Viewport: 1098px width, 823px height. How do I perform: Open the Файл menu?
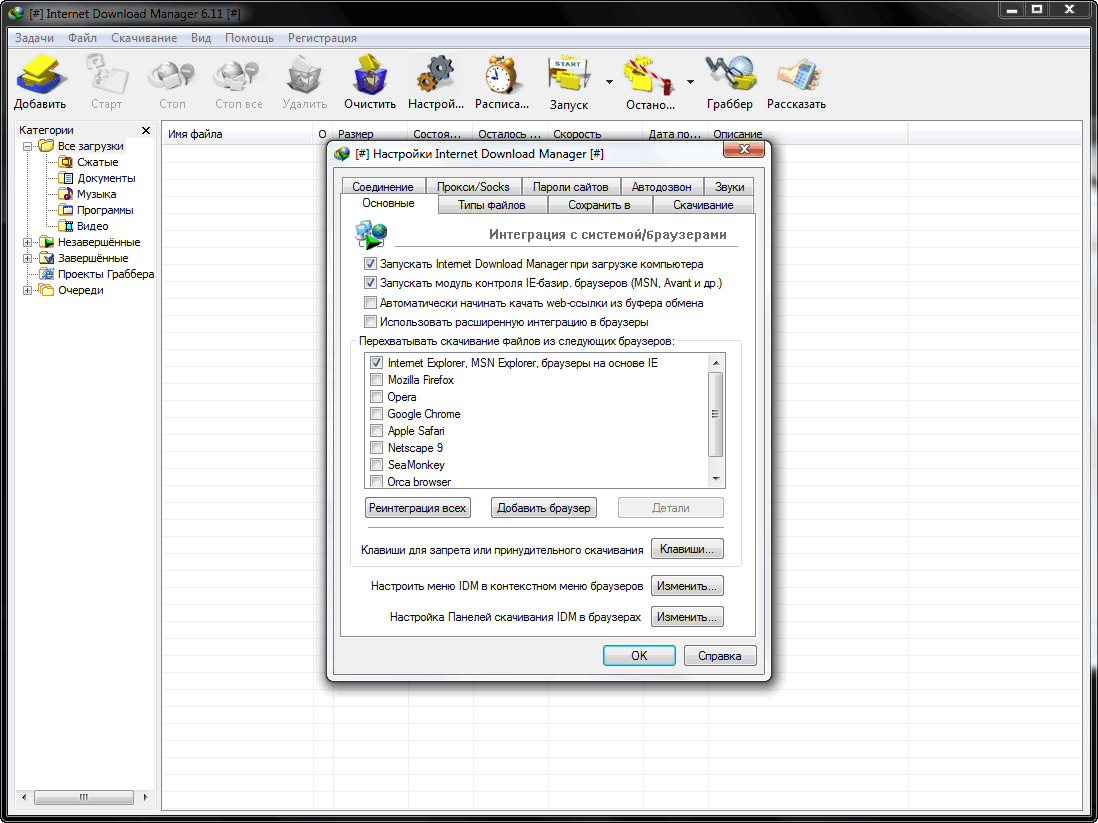point(83,38)
